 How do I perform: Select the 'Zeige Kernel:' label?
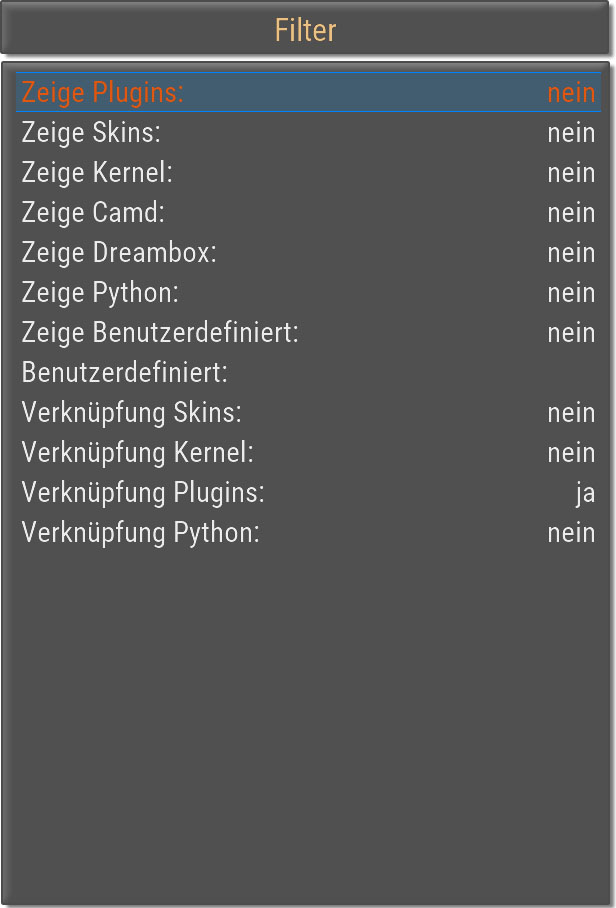coord(97,173)
